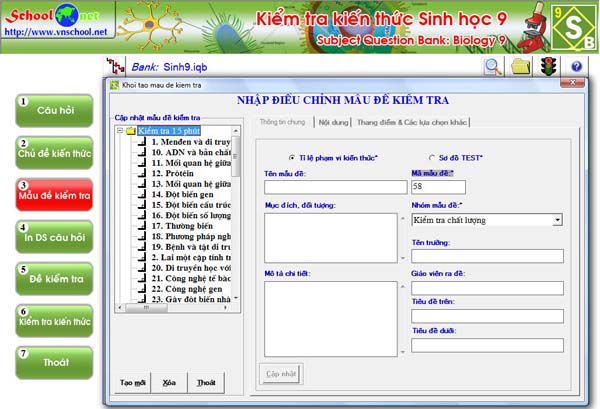
Task: Select tree item 10. ADN và bản chất
Action: tap(191, 152)
